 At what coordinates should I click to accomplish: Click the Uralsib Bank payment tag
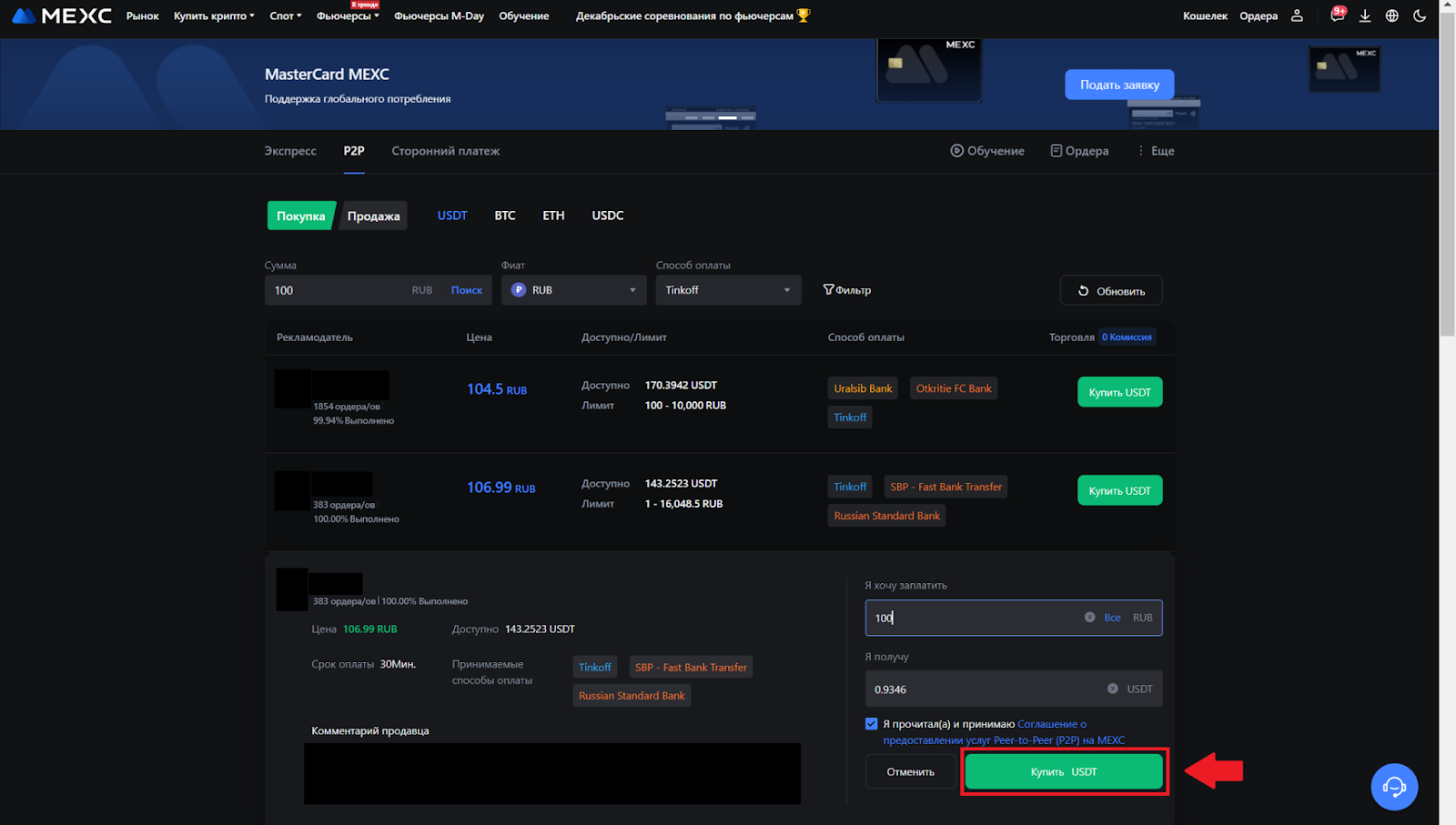(863, 388)
